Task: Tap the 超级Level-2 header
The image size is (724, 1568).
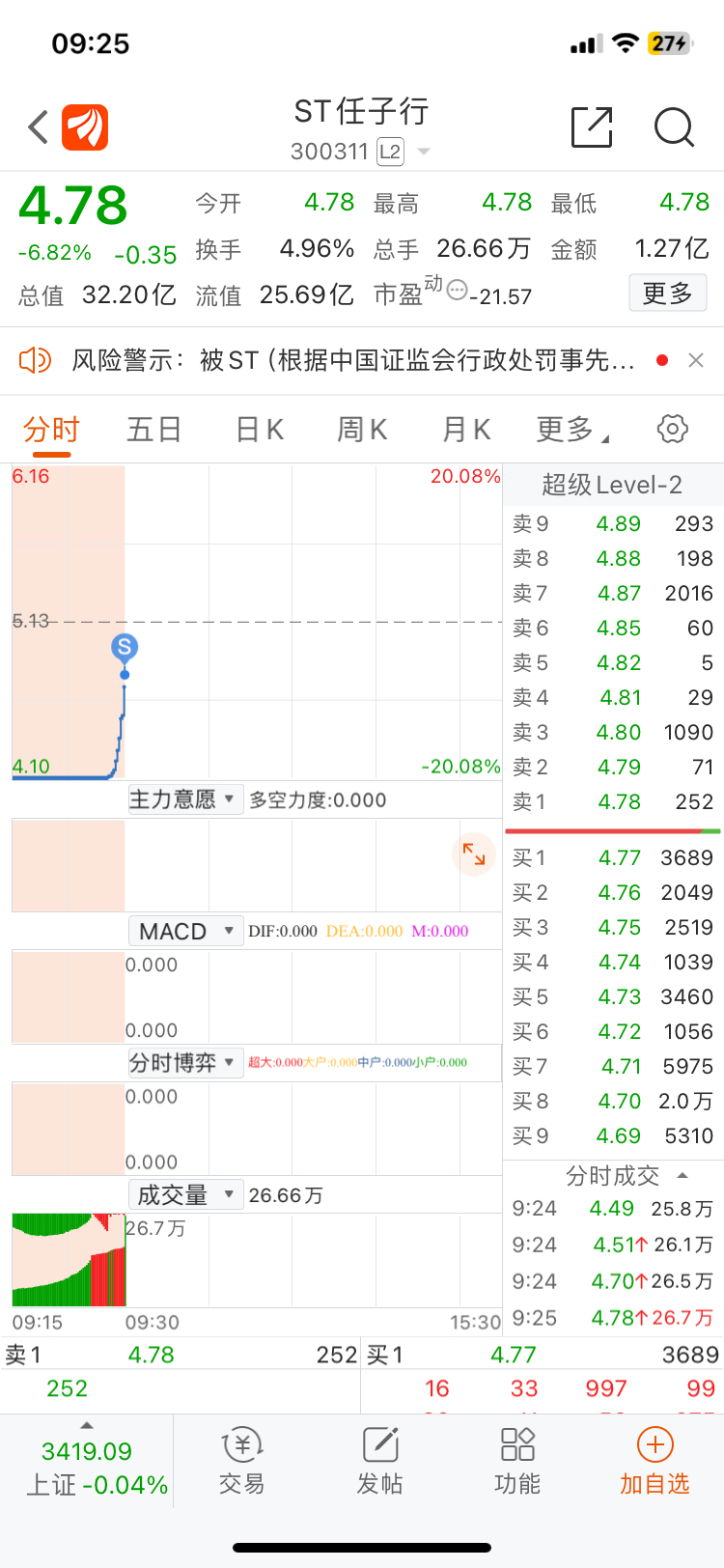Action: pyautogui.click(x=613, y=485)
